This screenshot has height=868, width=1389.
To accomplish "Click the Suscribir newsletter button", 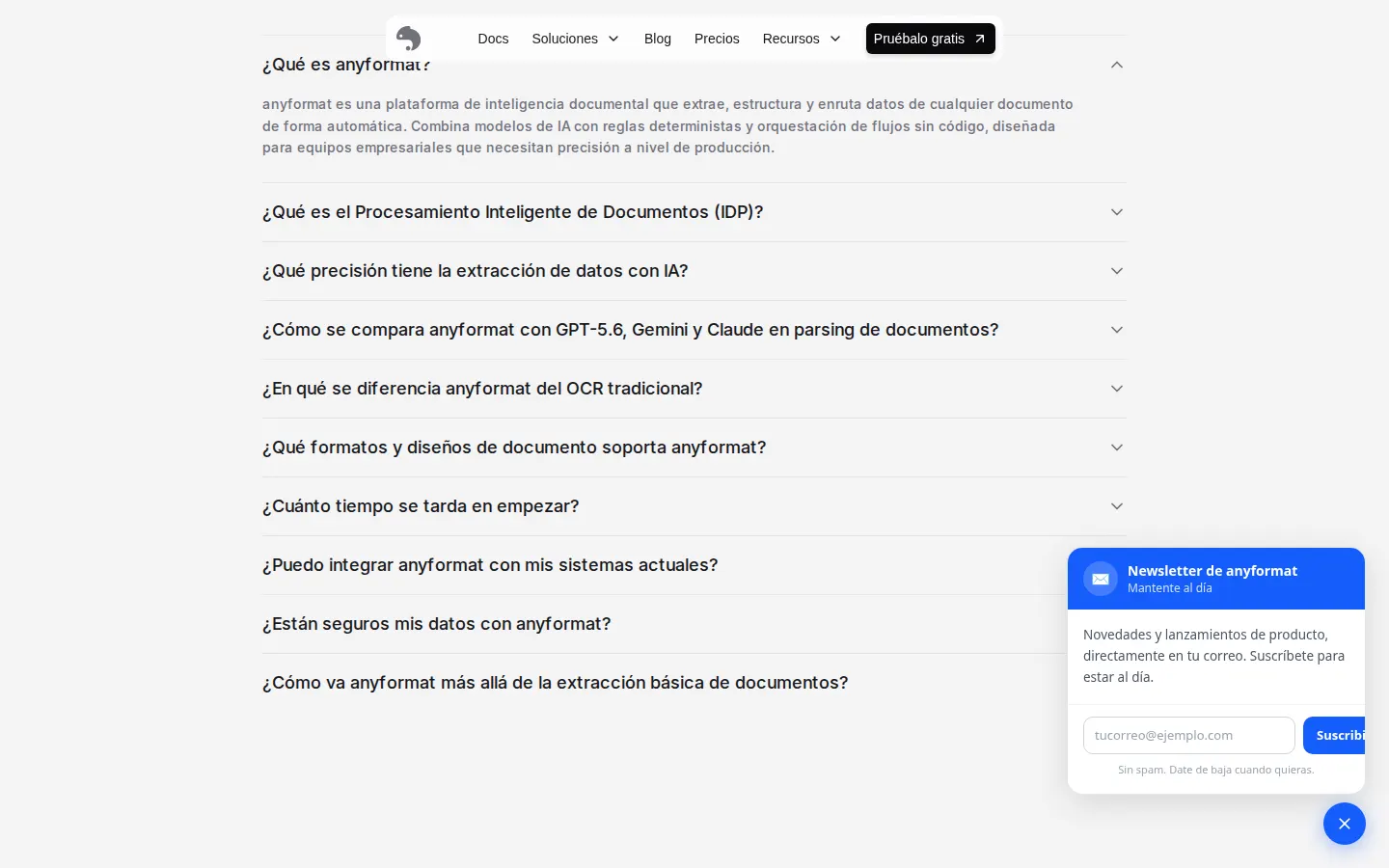I will tap(1334, 735).
